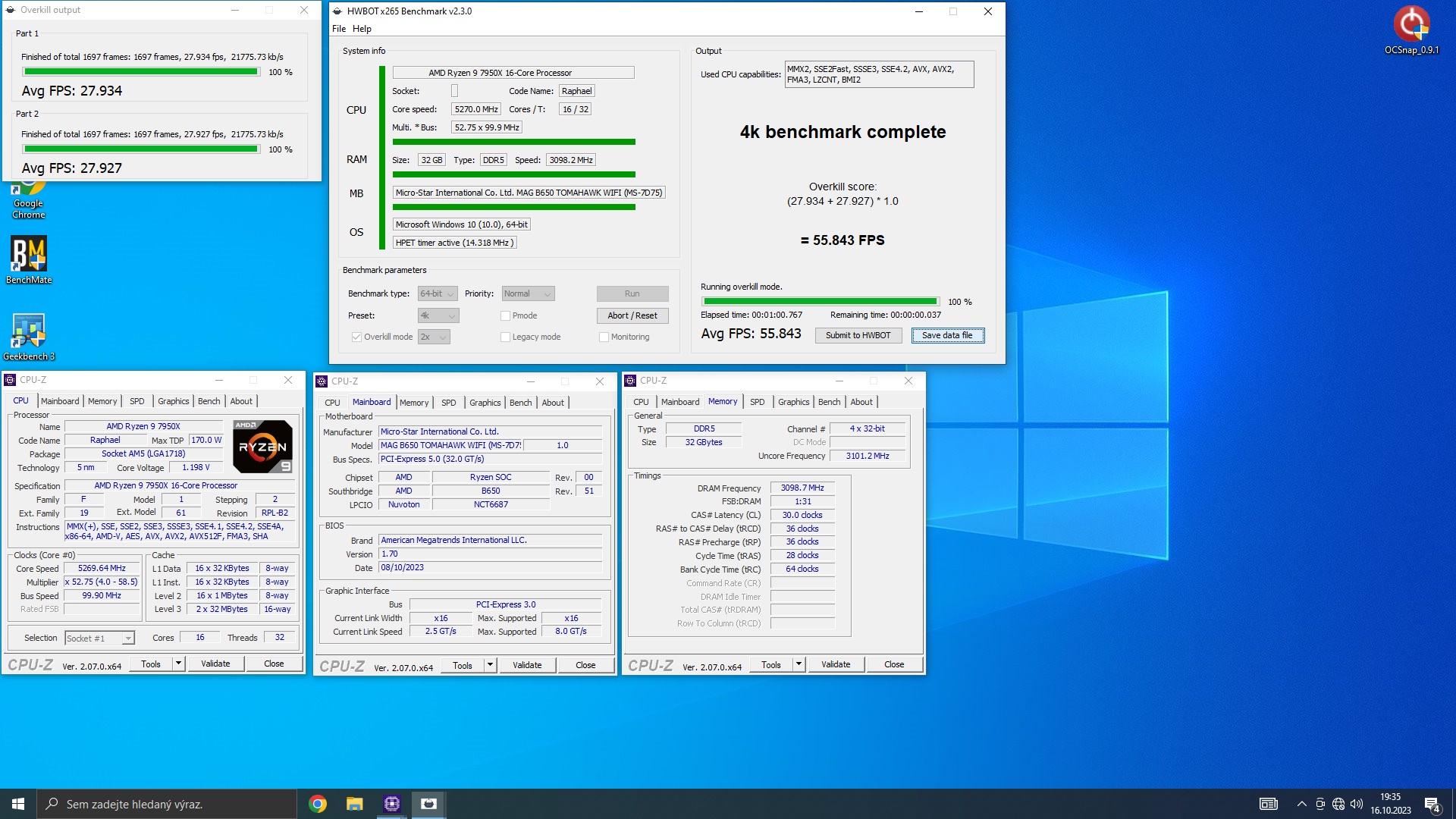Open the Preset 4k dropdown
Image resolution: width=1456 pixels, height=819 pixels.
pos(438,315)
